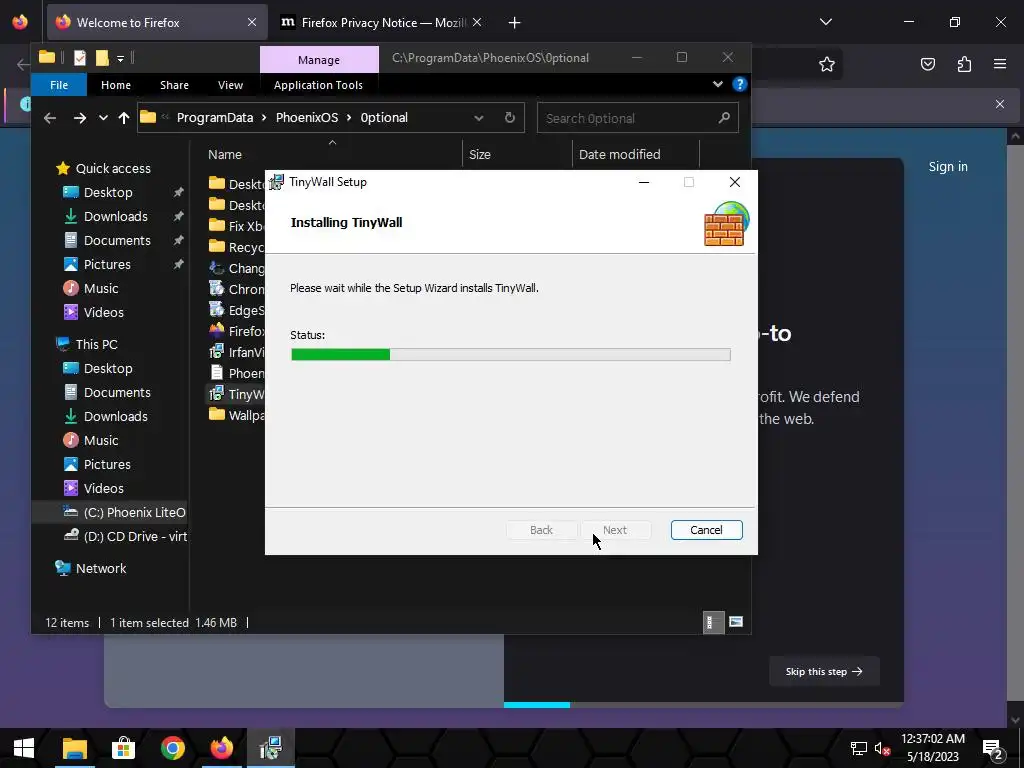The width and height of the screenshot is (1024, 768).
Task: Open Explorer help question mark
Action: coord(739,84)
